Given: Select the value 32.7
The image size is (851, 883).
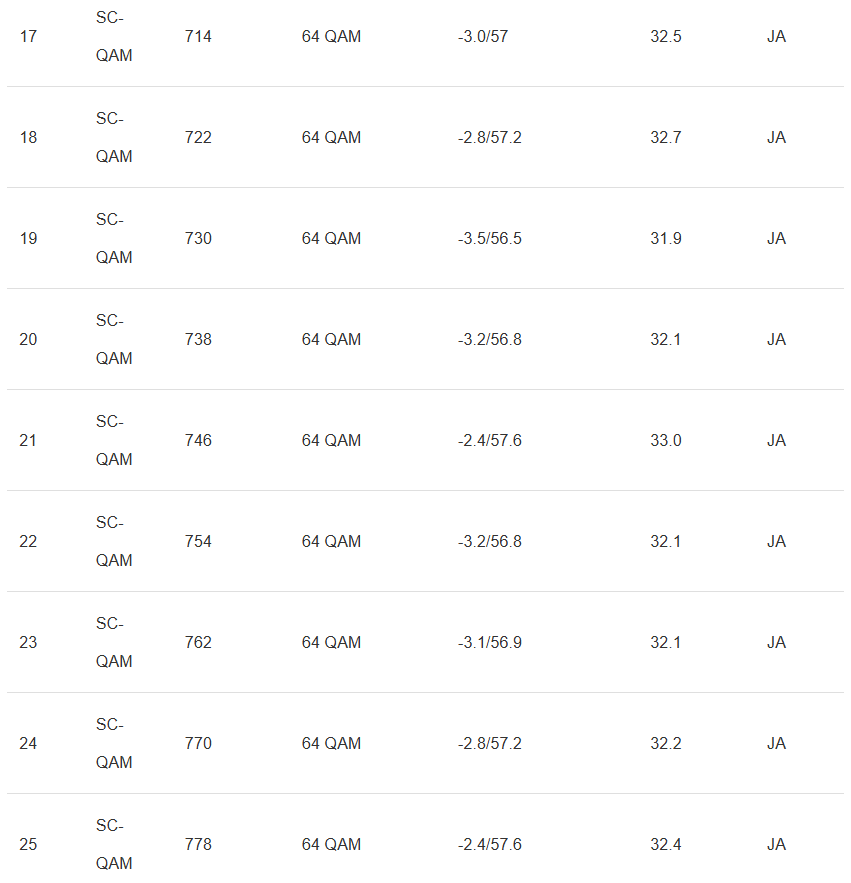Looking at the screenshot, I should coord(666,138).
